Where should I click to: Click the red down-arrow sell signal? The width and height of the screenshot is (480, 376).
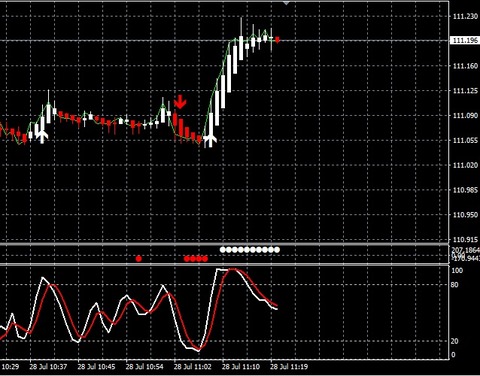click(x=180, y=102)
